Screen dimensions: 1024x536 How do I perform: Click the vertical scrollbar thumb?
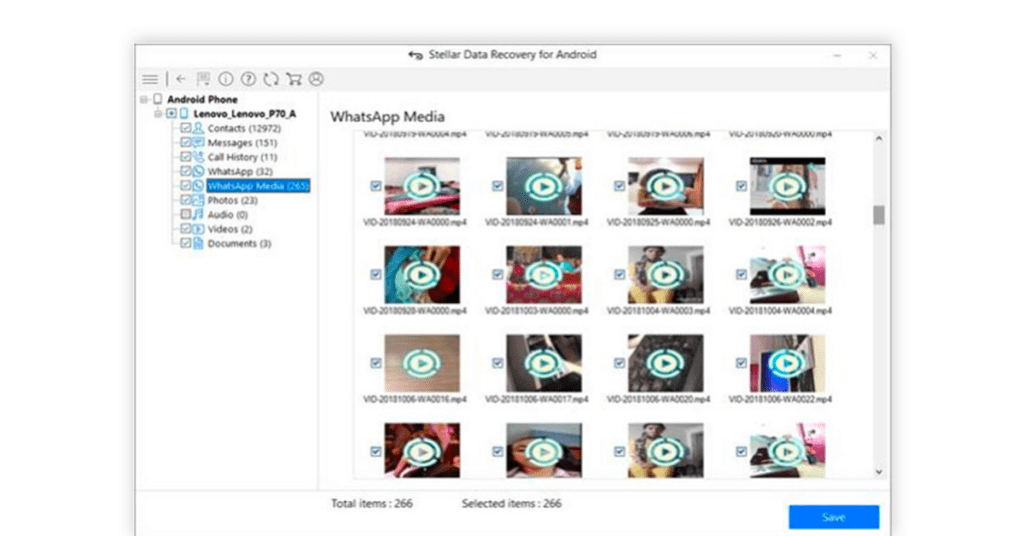[x=879, y=215]
